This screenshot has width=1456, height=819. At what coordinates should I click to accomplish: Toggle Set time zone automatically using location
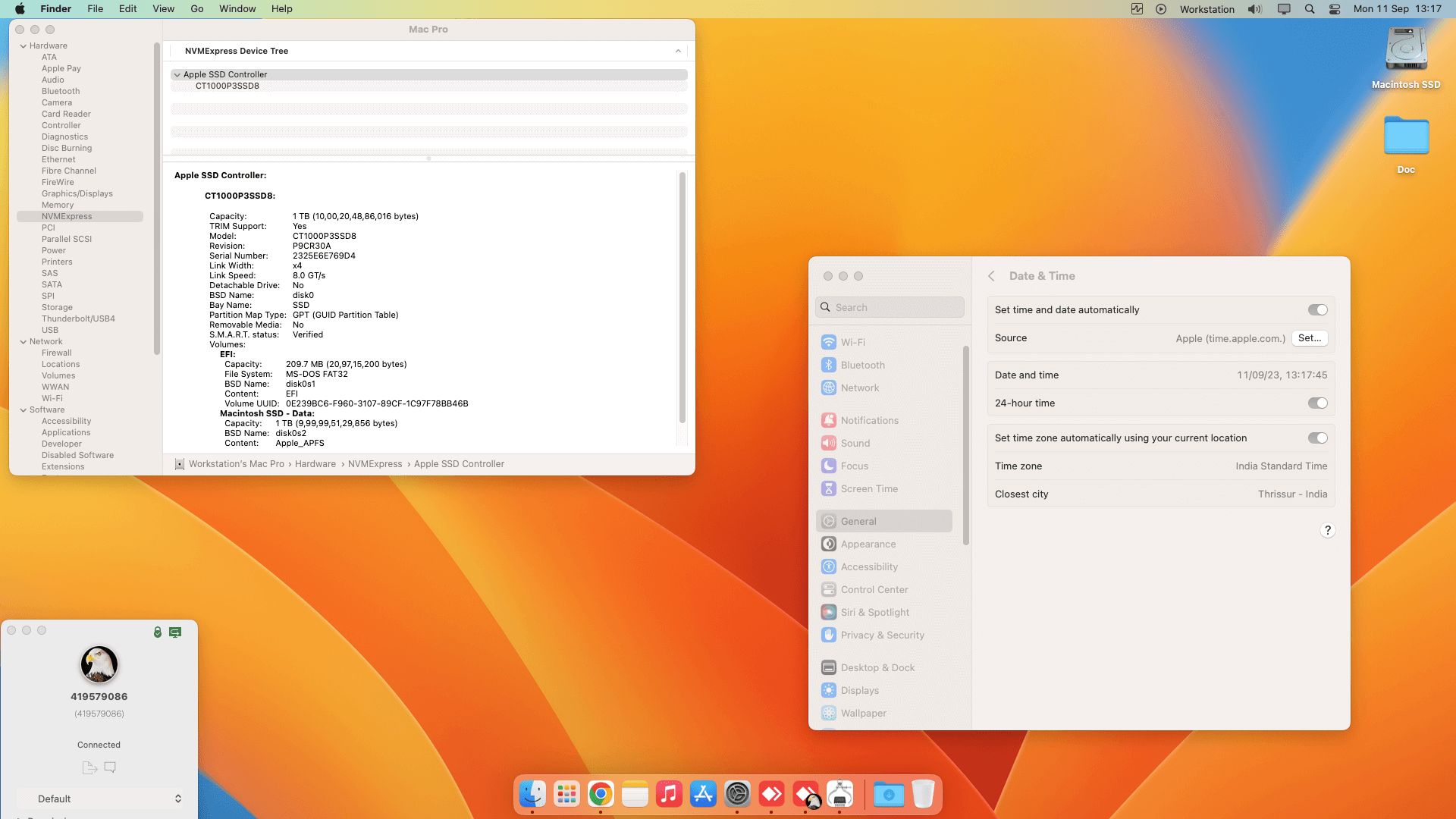coord(1317,438)
